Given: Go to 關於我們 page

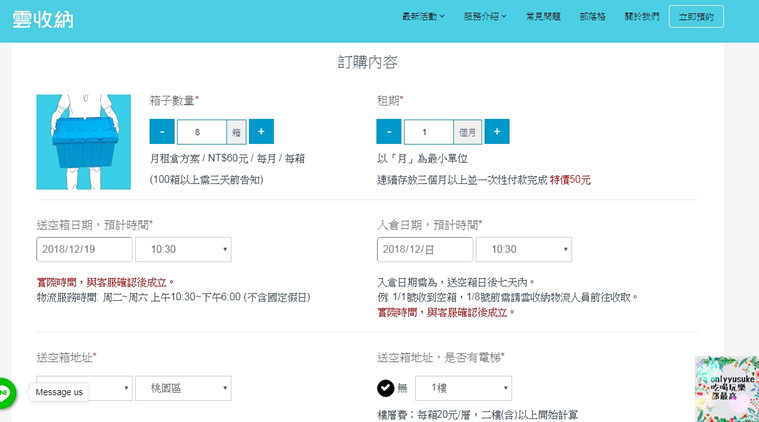Looking at the screenshot, I should [x=642, y=16].
